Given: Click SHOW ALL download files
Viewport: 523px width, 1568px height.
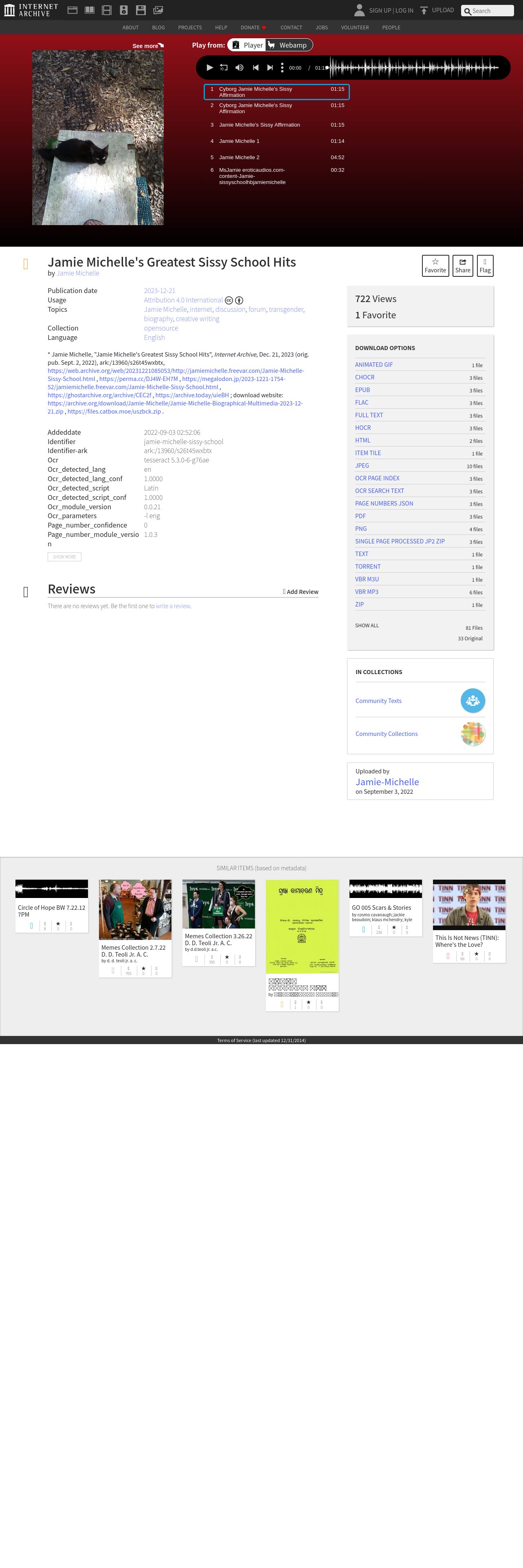Looking at the screenshot, I should (x=367, y=626).
